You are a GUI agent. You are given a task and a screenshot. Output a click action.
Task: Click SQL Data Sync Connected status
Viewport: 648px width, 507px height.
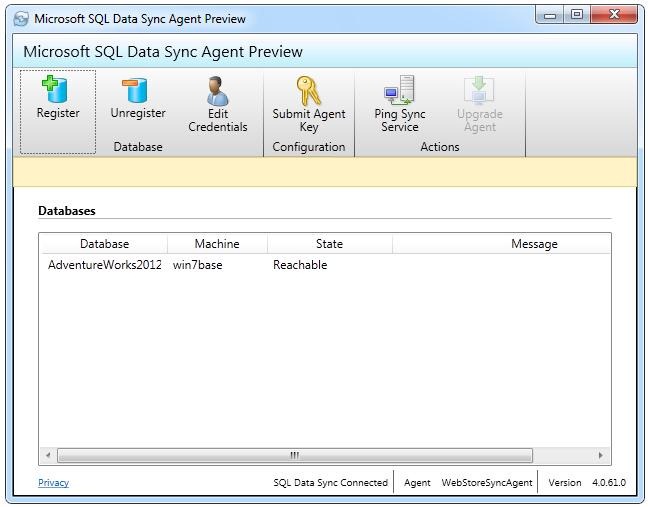(330, 483)
